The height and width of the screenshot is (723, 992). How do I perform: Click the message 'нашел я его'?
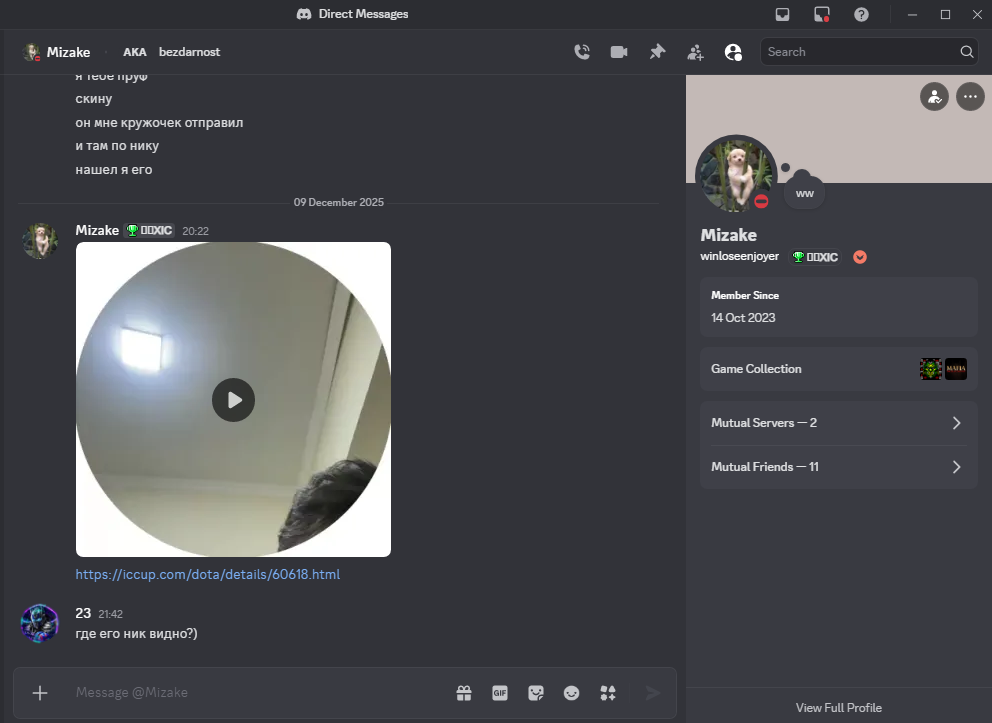(x=114, y=170)
